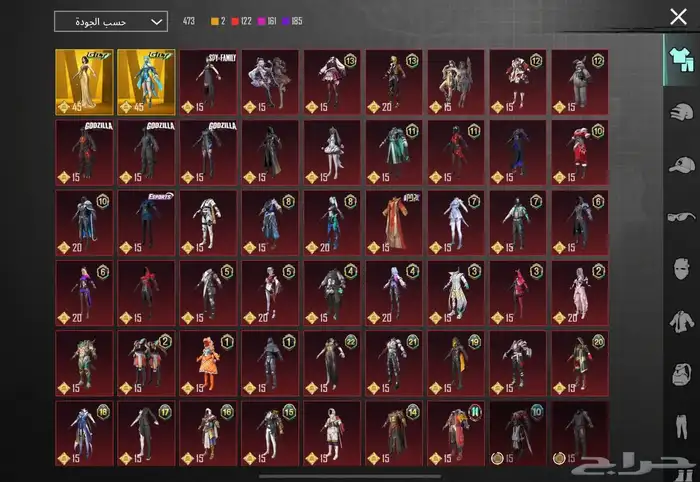Screen dimensions: 700x482
Task: Select the first golden GILT outfit
Action: coord(84,82)
